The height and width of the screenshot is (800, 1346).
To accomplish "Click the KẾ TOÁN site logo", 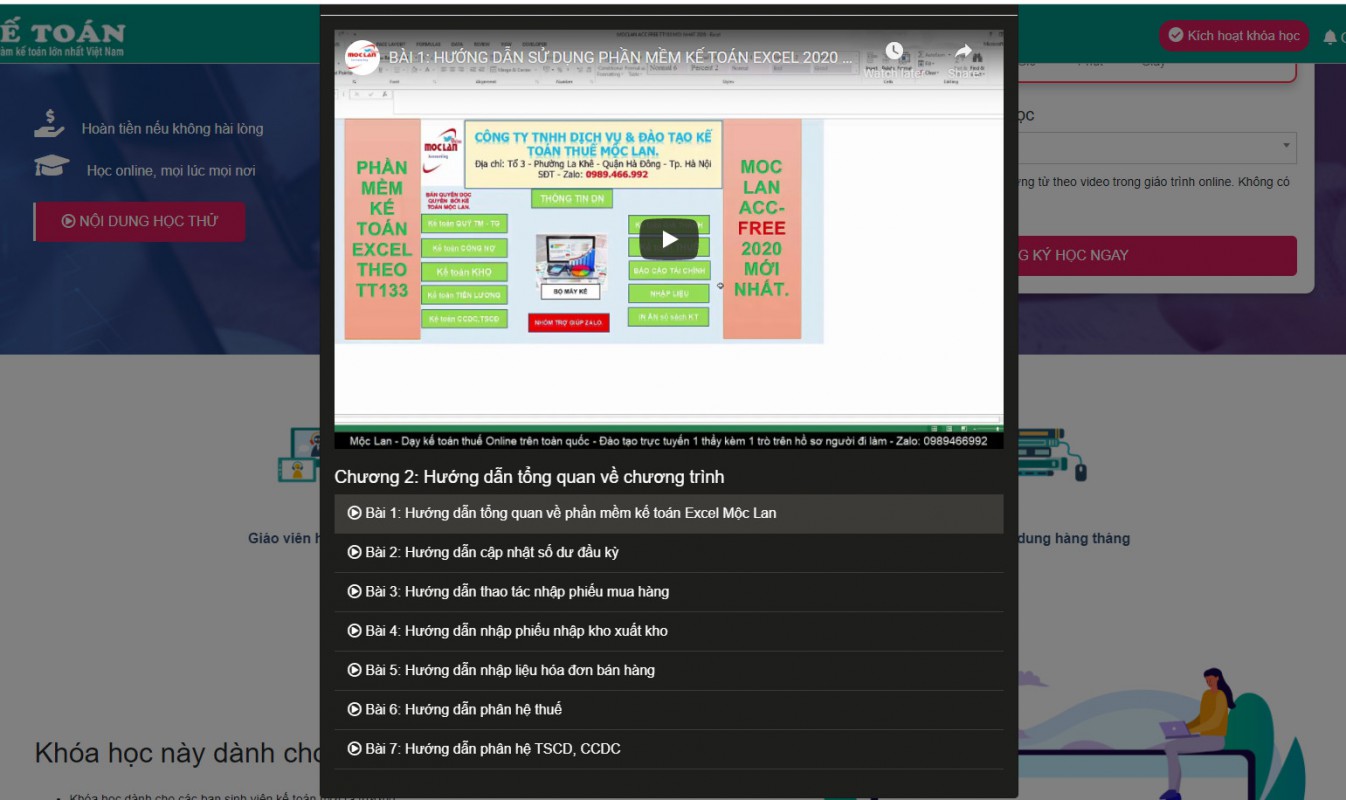I will (62, 38).
